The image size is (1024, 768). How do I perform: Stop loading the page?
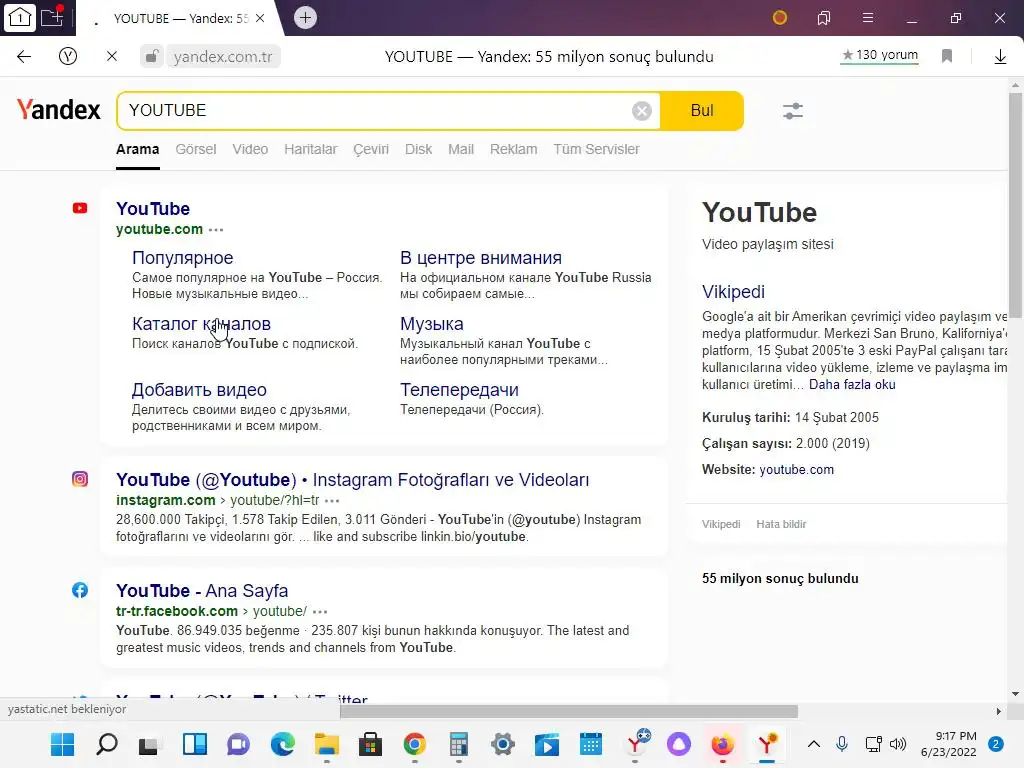(112, 57)
